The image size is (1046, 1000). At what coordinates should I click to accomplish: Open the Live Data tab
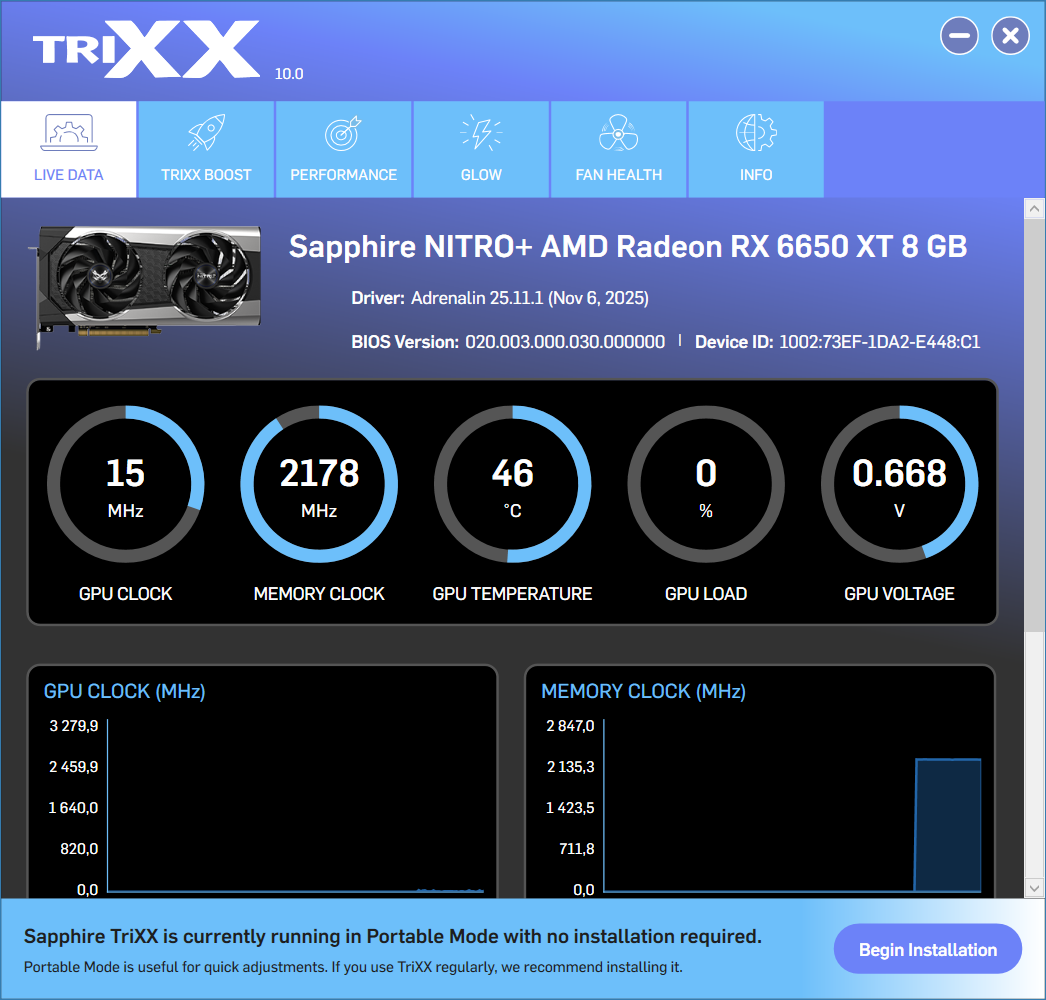pos(69,149)
